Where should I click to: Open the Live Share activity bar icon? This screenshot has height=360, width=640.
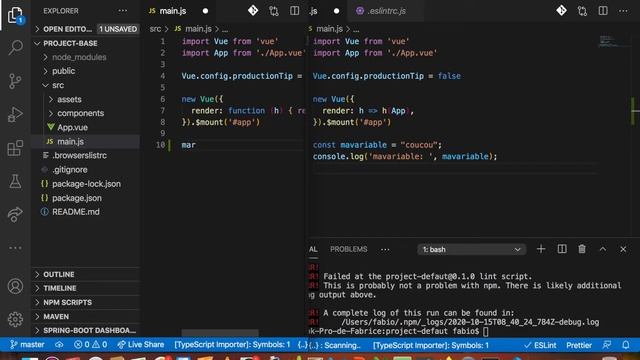click(x=15, y=214)
